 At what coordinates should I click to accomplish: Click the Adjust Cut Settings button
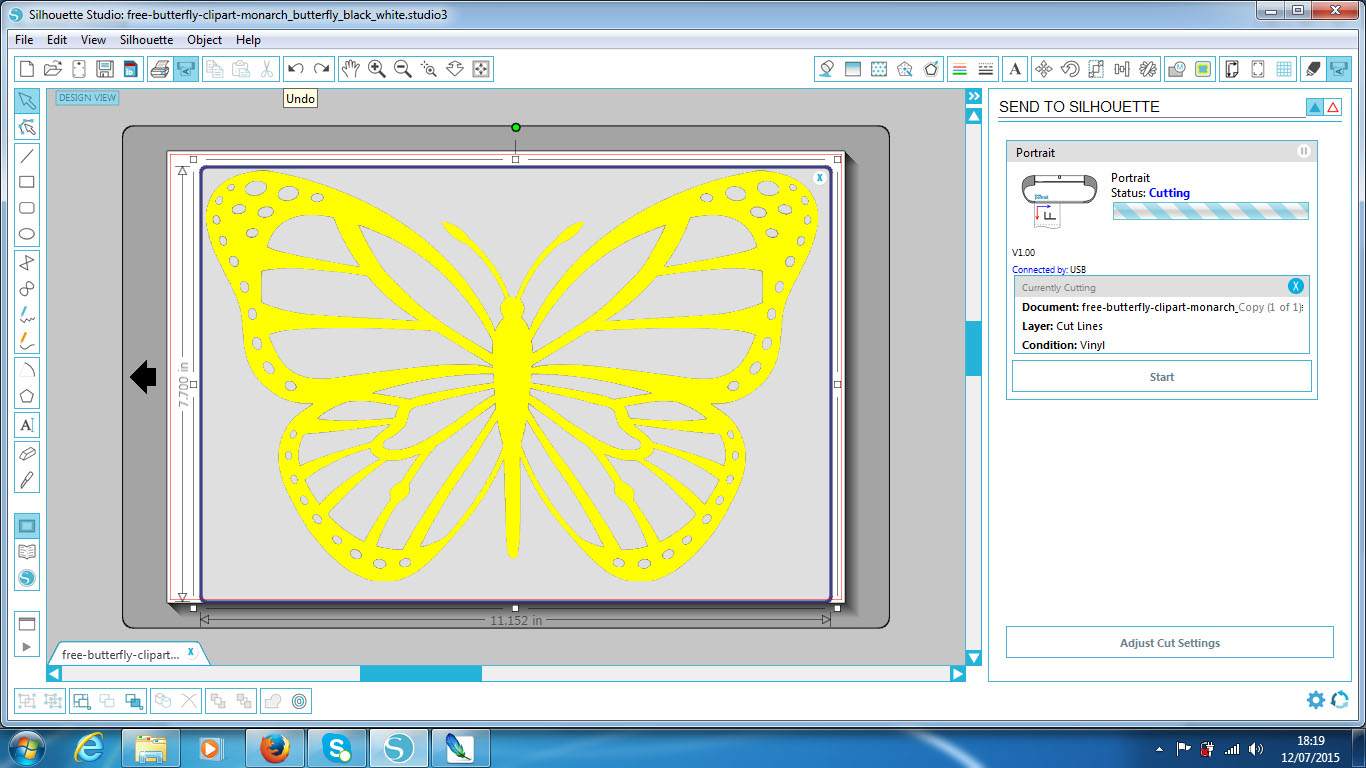(x=1170, y=643)
